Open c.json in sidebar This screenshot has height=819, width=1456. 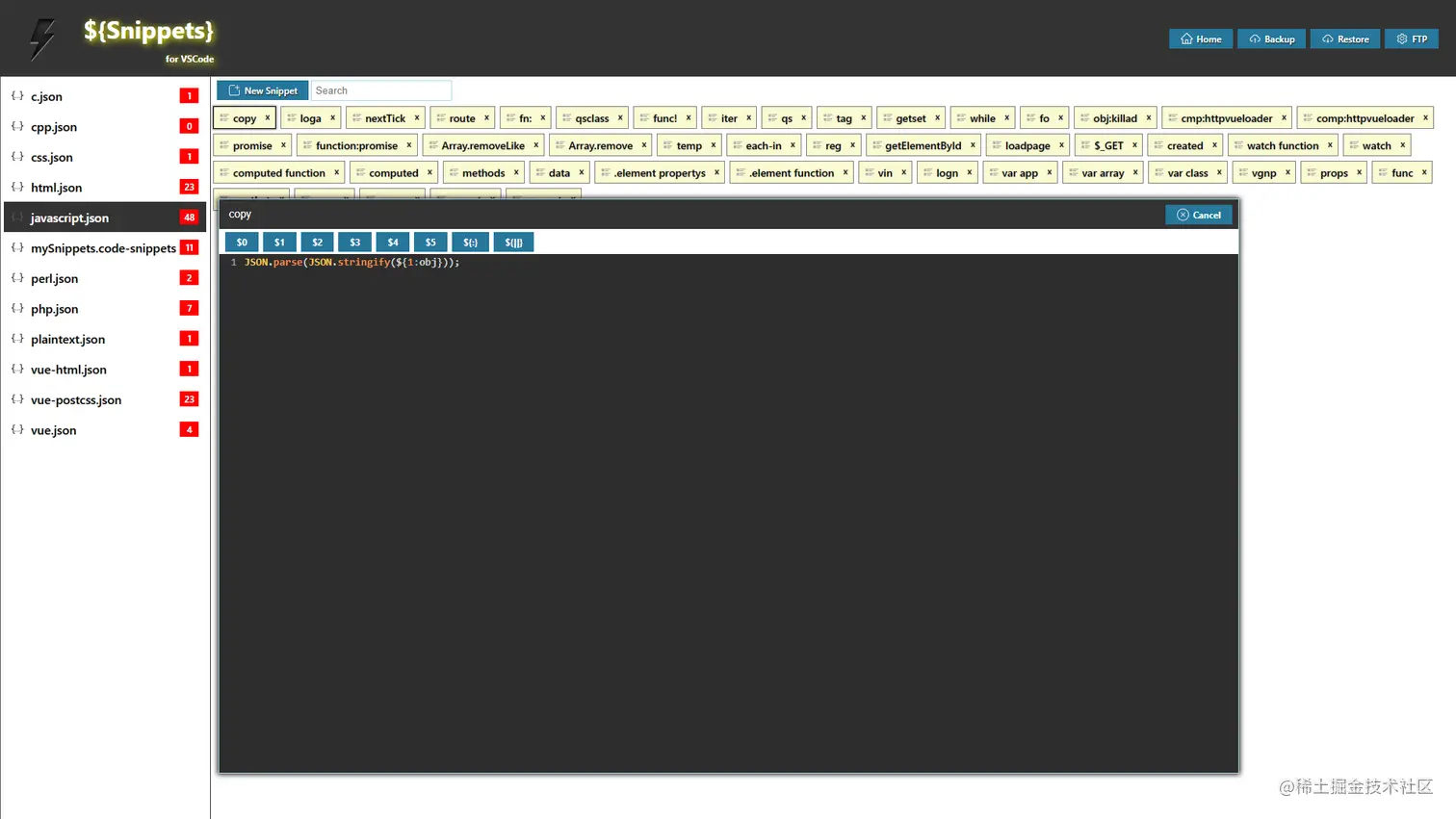pyautogui.click(x=105, y=96)
